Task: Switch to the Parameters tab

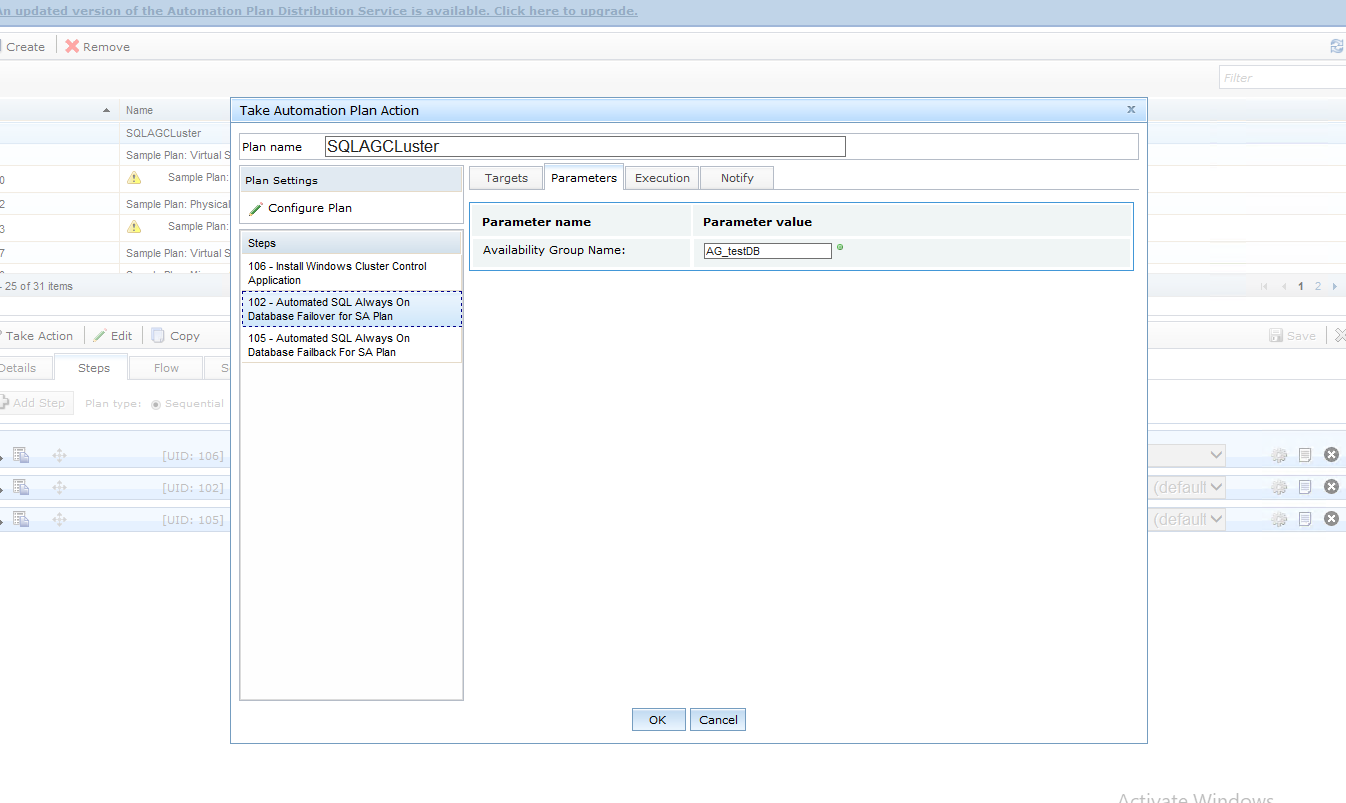Action: (584, 178)
